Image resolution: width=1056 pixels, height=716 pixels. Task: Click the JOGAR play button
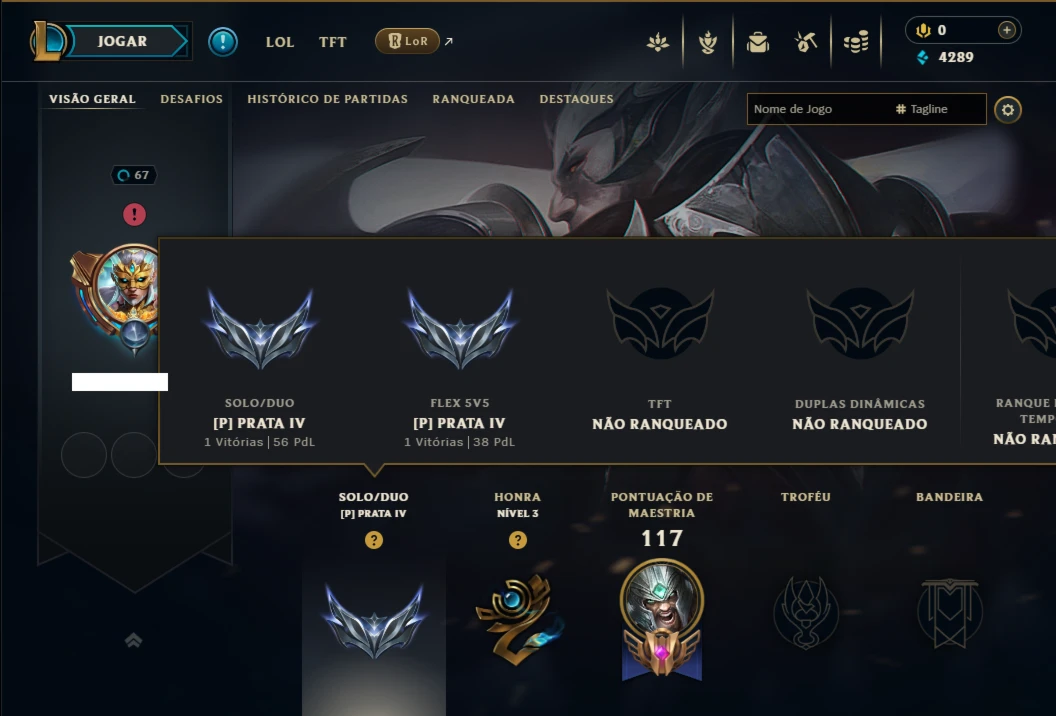coord(123,41)
